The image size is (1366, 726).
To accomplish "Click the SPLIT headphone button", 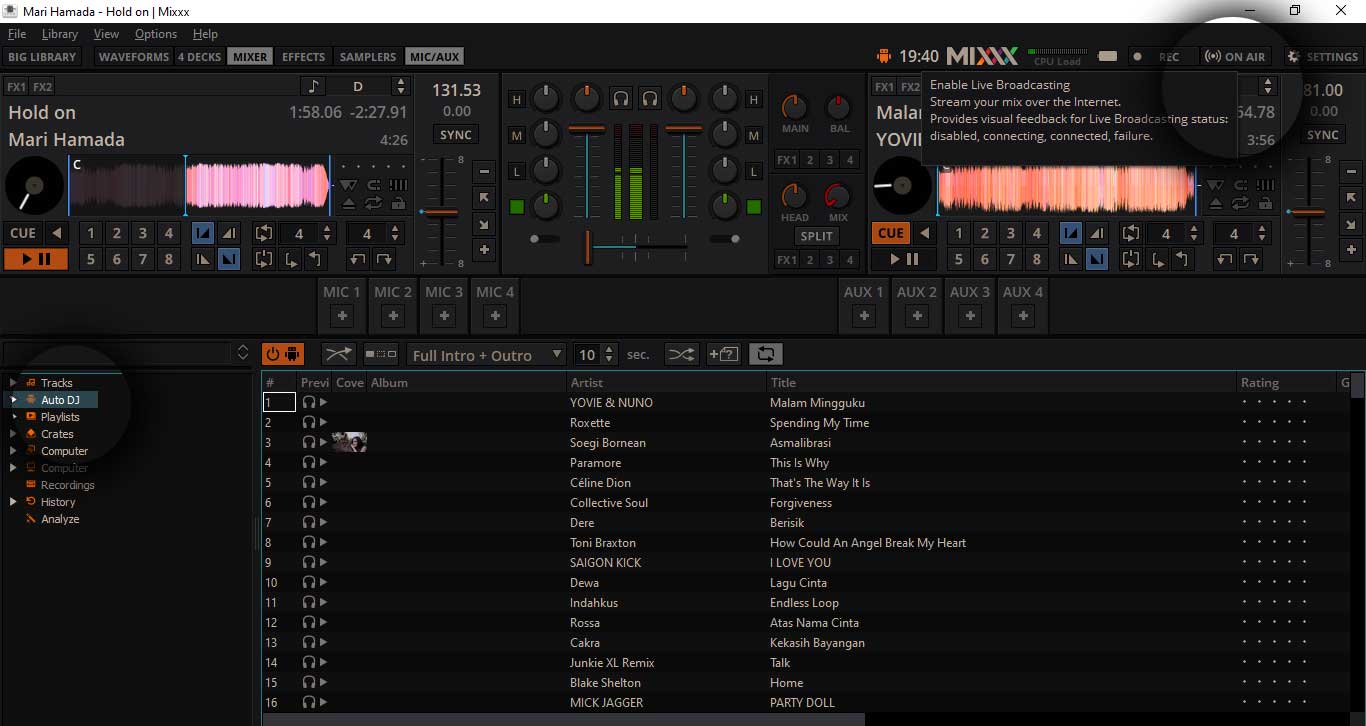I will coord(816,236).
